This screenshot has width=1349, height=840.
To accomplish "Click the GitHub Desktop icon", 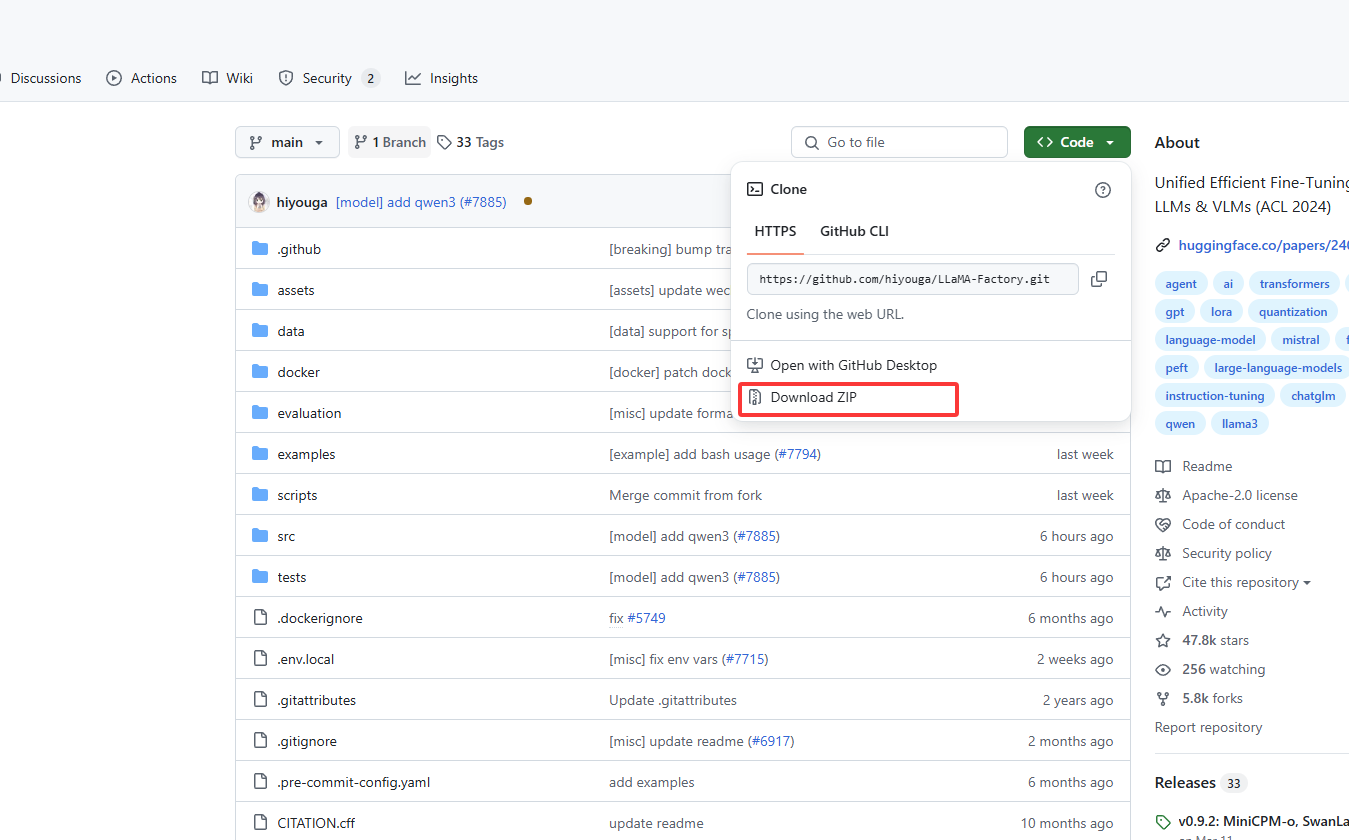I will pos(755,365).
